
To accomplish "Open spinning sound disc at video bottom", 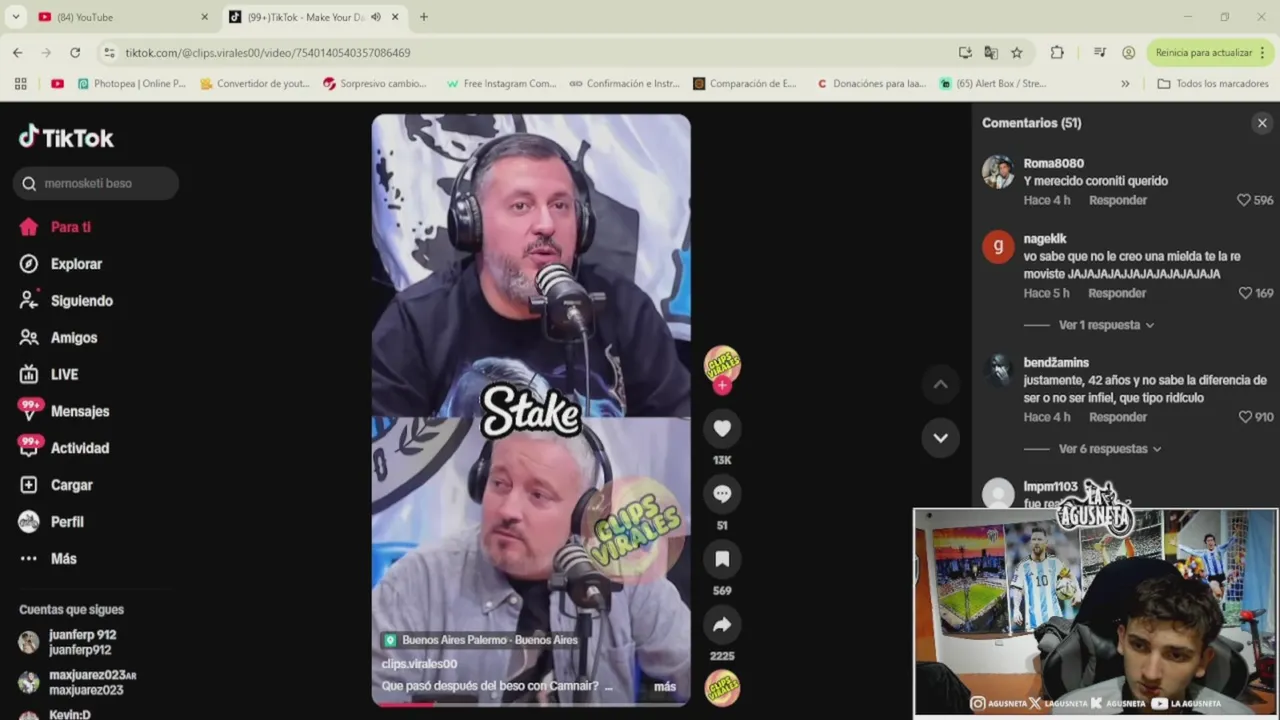I will click(x=722, y=688).
